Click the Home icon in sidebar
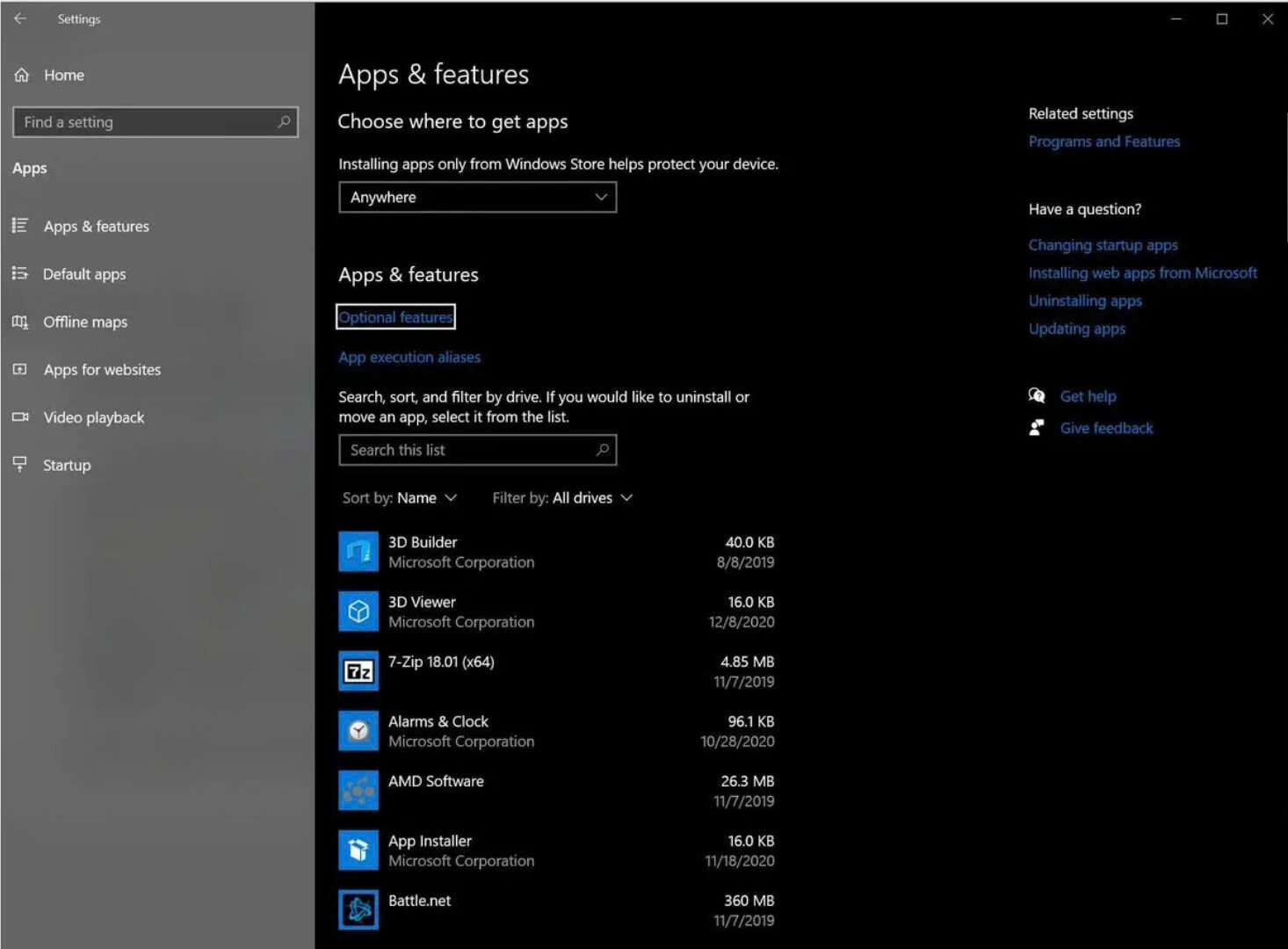 22,76
